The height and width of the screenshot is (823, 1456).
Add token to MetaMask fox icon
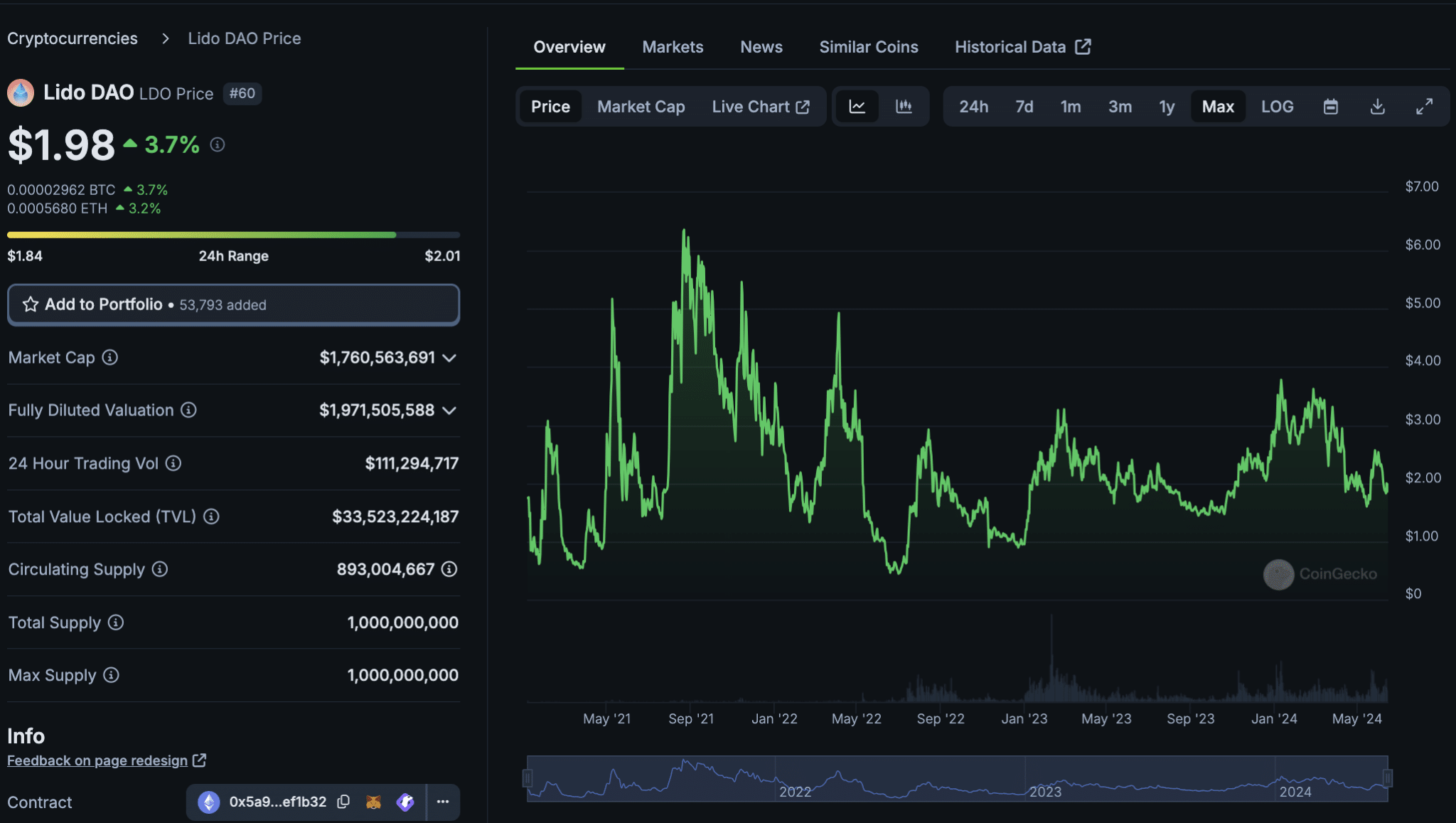pyautogui.click(x=375, y=802)
